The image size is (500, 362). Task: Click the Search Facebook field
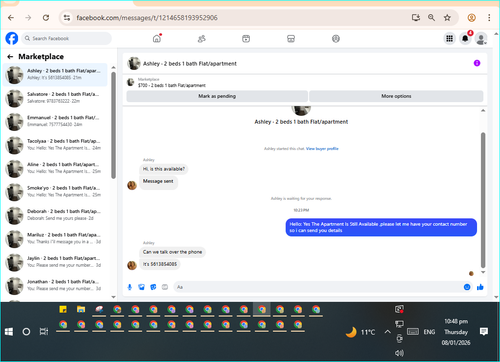(67, 38)
